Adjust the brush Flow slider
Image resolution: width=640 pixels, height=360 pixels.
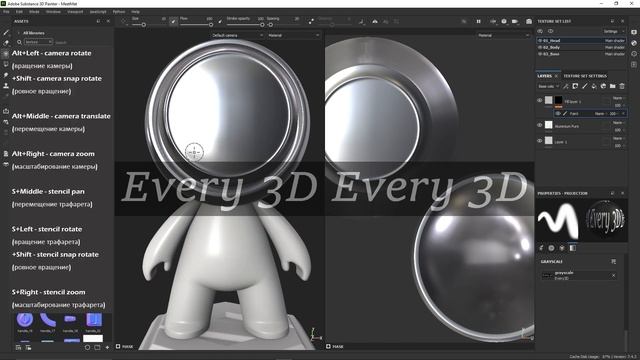[196, 25]
